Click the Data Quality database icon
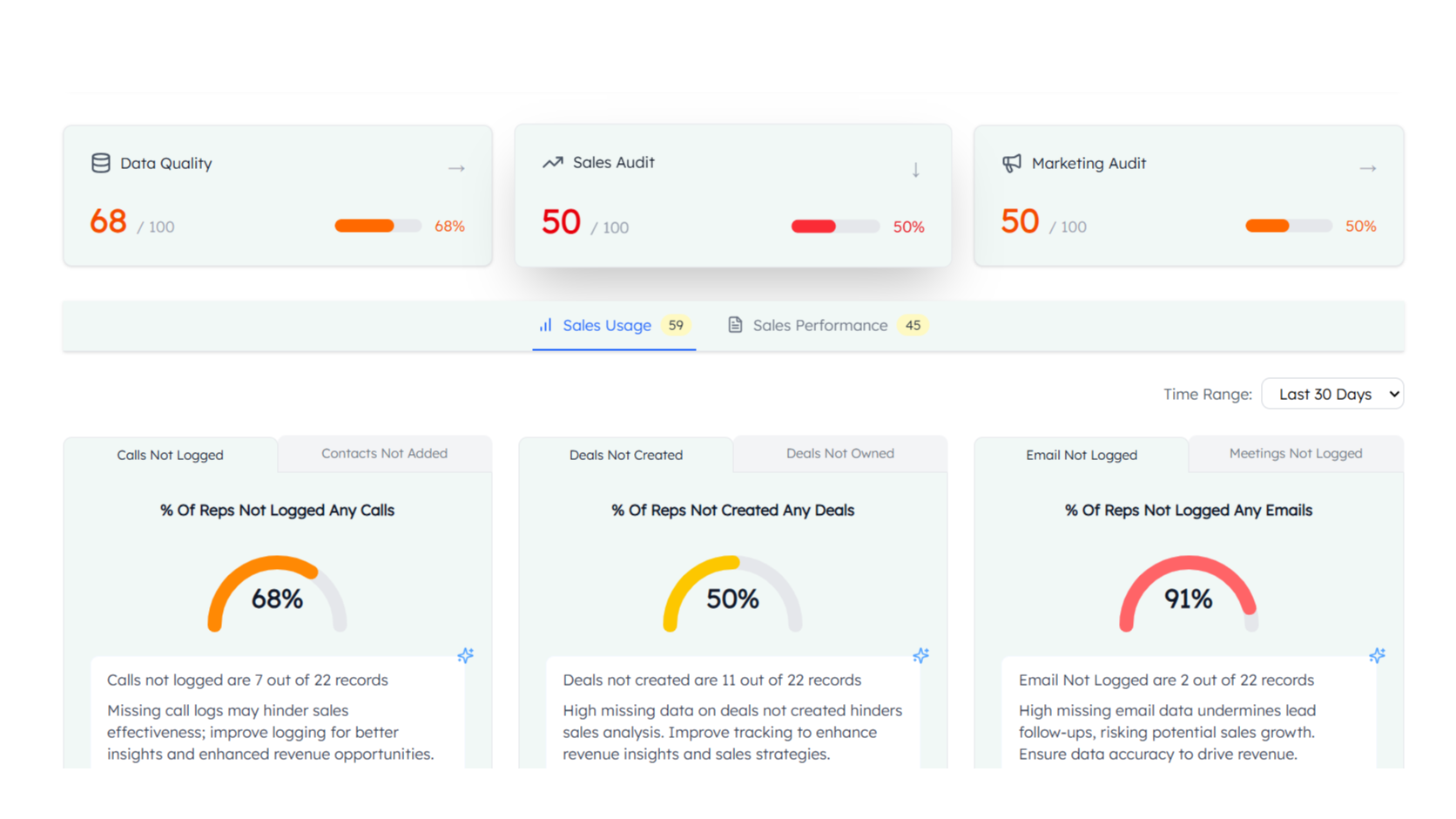This screenshot has width=1456, height=819. [x=101, y=163]
